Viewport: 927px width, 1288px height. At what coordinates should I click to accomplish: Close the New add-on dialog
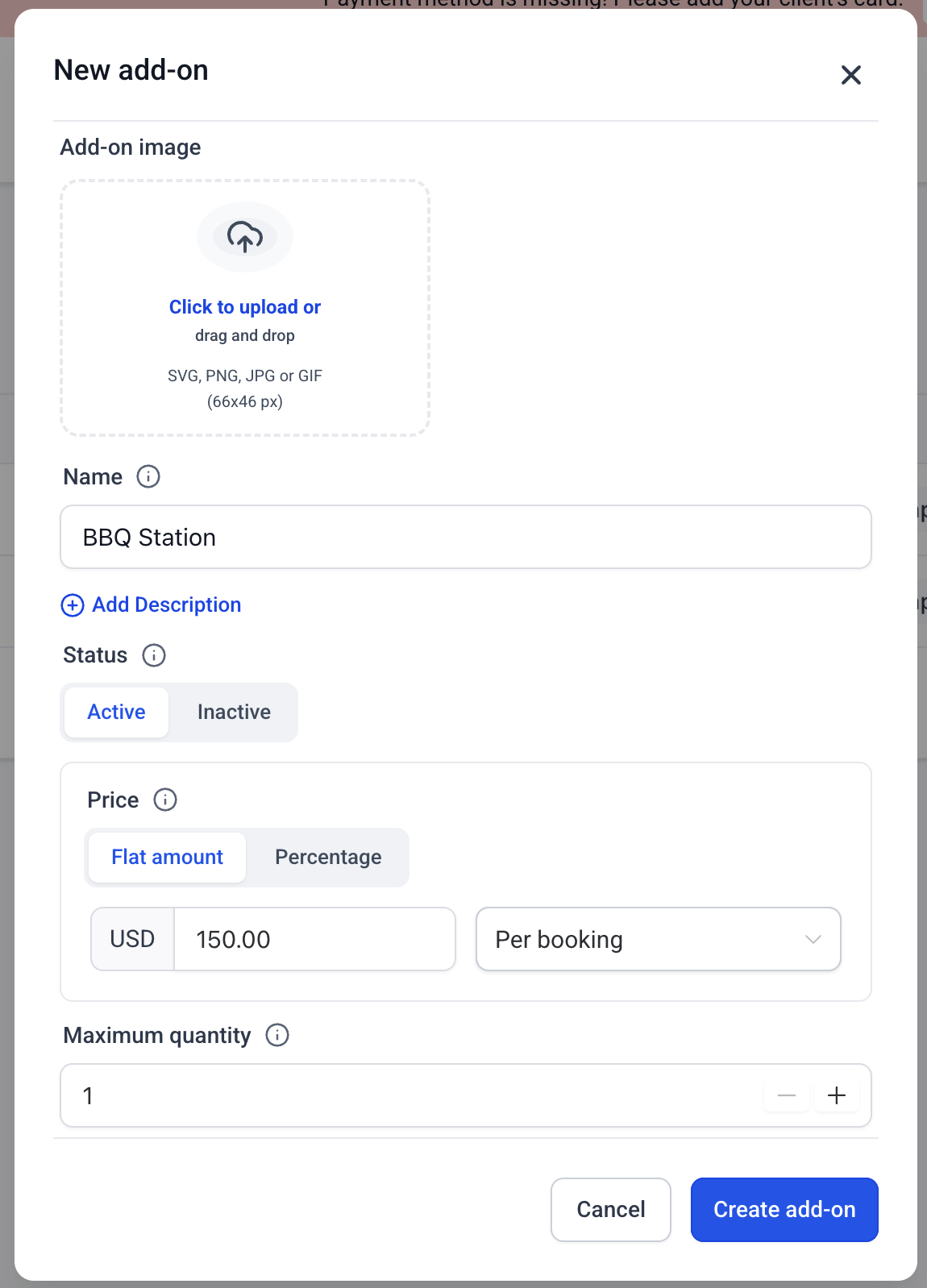coord(850,75)
